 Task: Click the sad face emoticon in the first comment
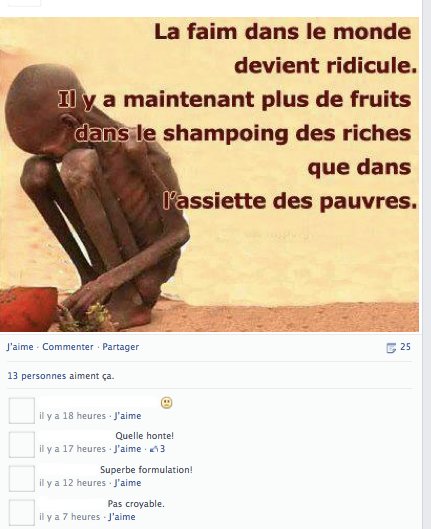tap(166, 403)
